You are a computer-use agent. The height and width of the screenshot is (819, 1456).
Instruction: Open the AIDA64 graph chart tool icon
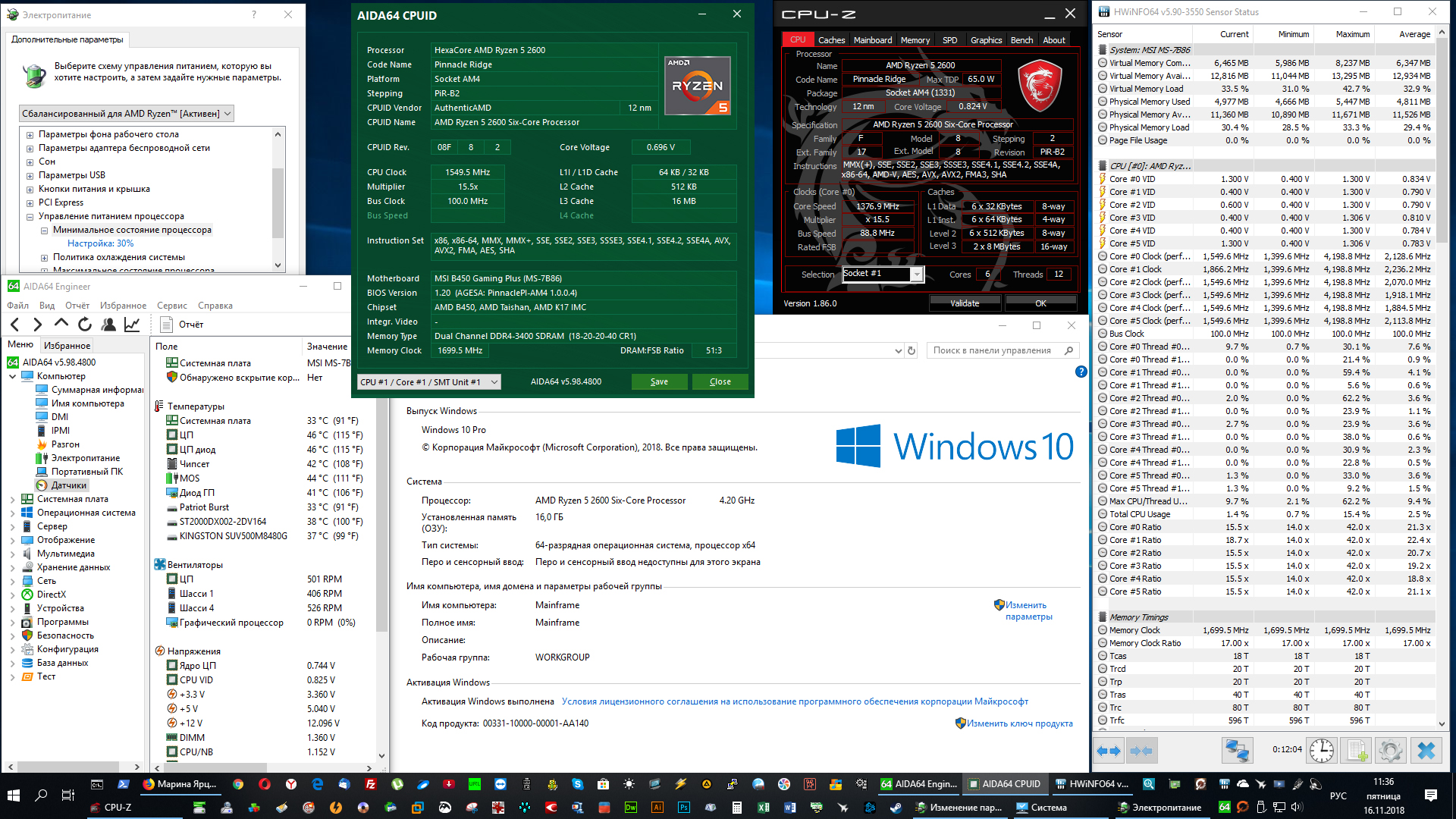click(x=132, y=325)
